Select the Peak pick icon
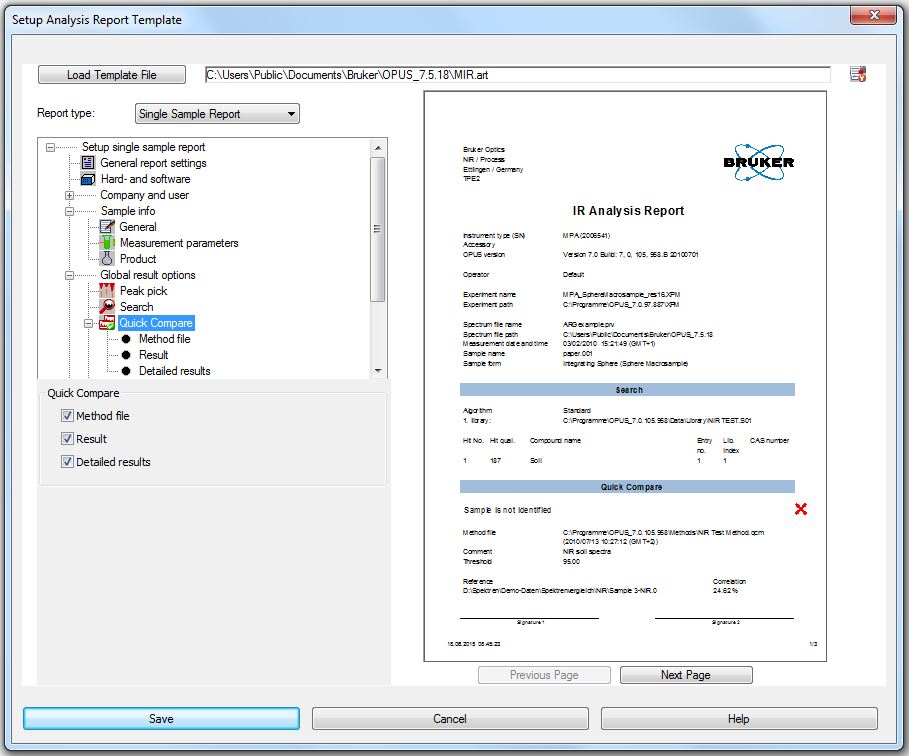Image resolution: width=909 pixels, height=756 pixels. tap(108, 291)
